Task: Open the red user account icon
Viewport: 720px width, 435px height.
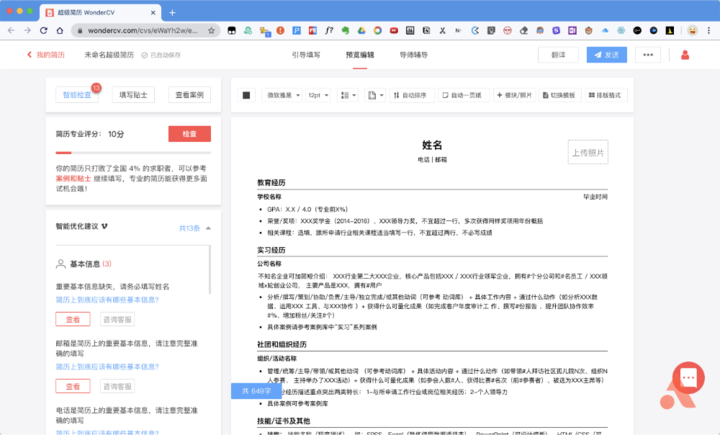Action: 685,55
